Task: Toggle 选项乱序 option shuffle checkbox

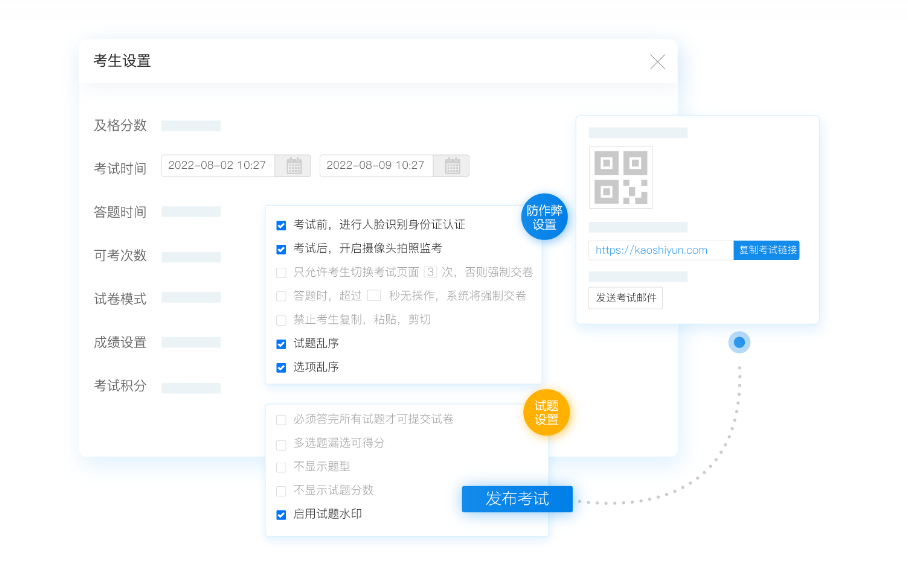Action: (281, 367)
